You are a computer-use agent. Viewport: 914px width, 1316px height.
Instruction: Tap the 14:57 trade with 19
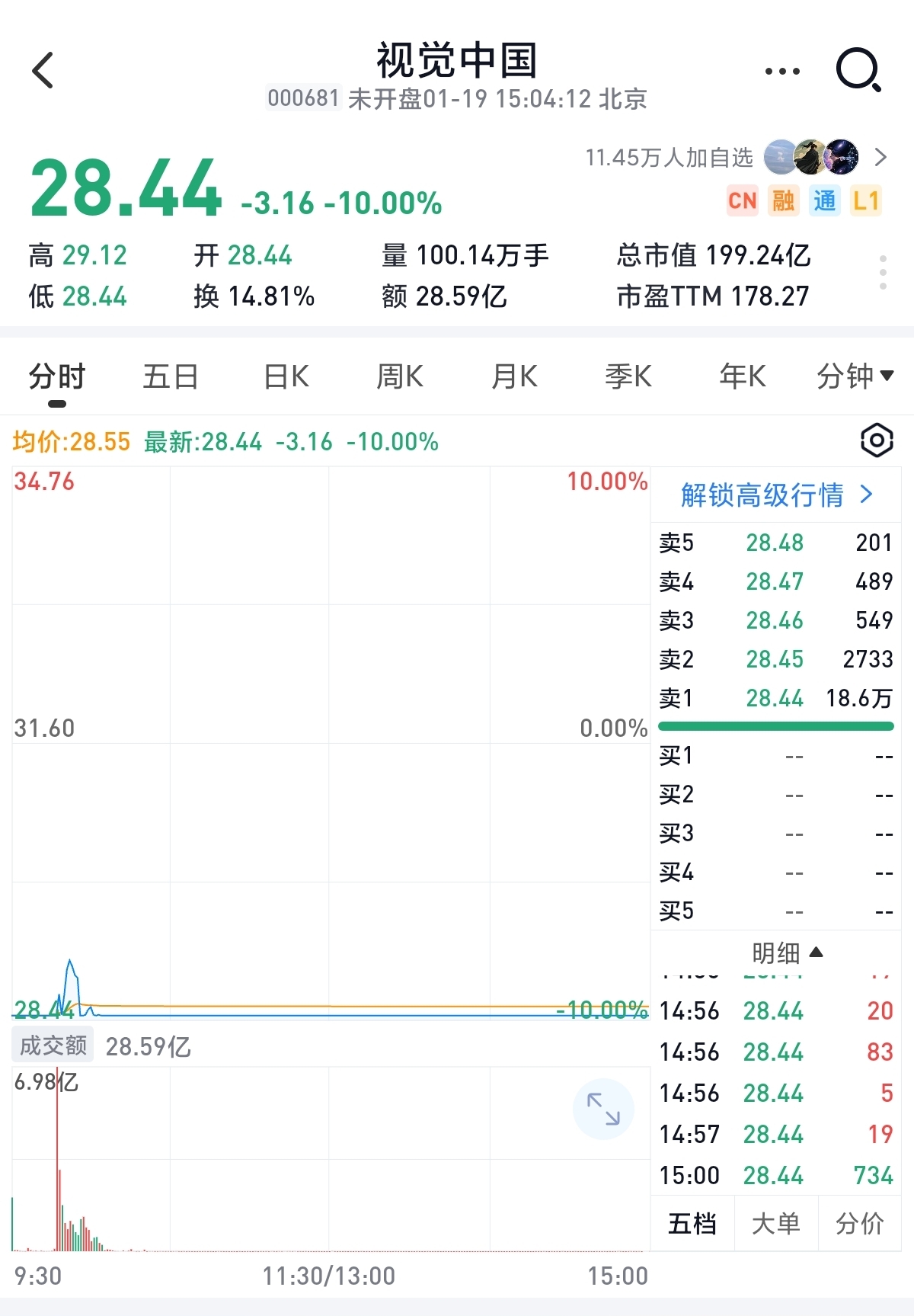point(775,1134)
